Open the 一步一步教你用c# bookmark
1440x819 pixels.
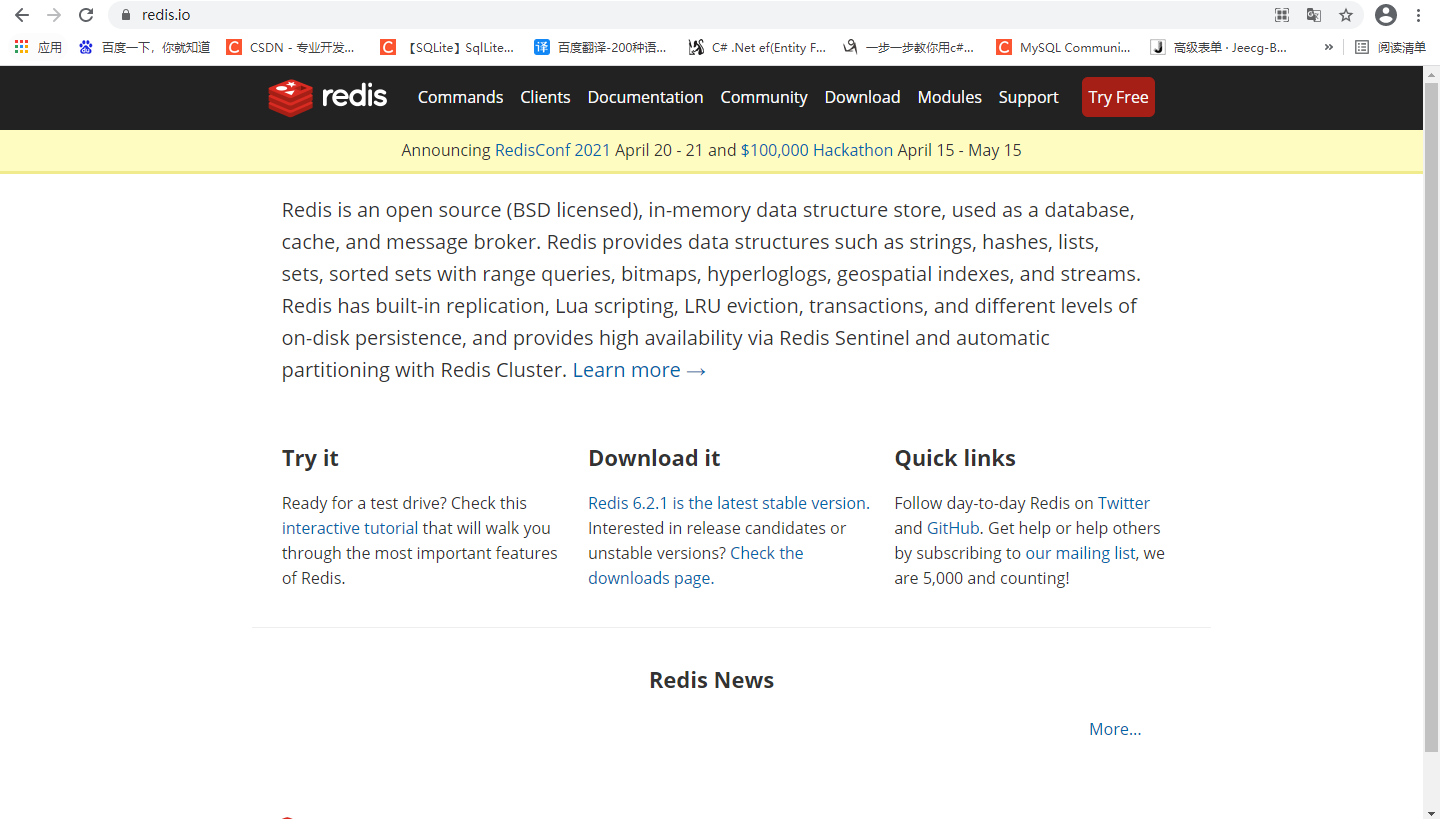coord(908,47)
